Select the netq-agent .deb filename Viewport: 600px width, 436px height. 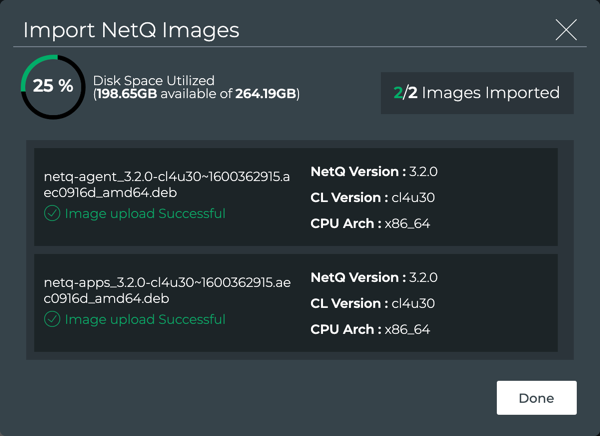click(x=138, y=186)
